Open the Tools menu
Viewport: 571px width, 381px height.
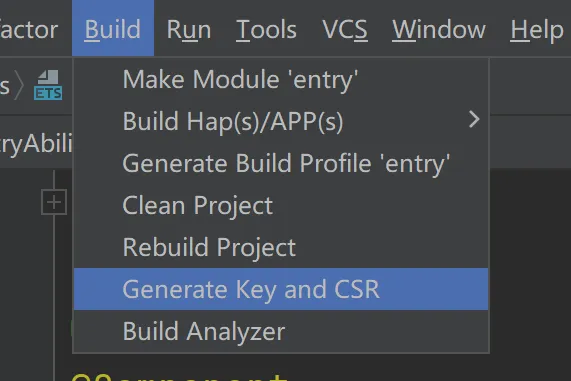coord(266,29)
